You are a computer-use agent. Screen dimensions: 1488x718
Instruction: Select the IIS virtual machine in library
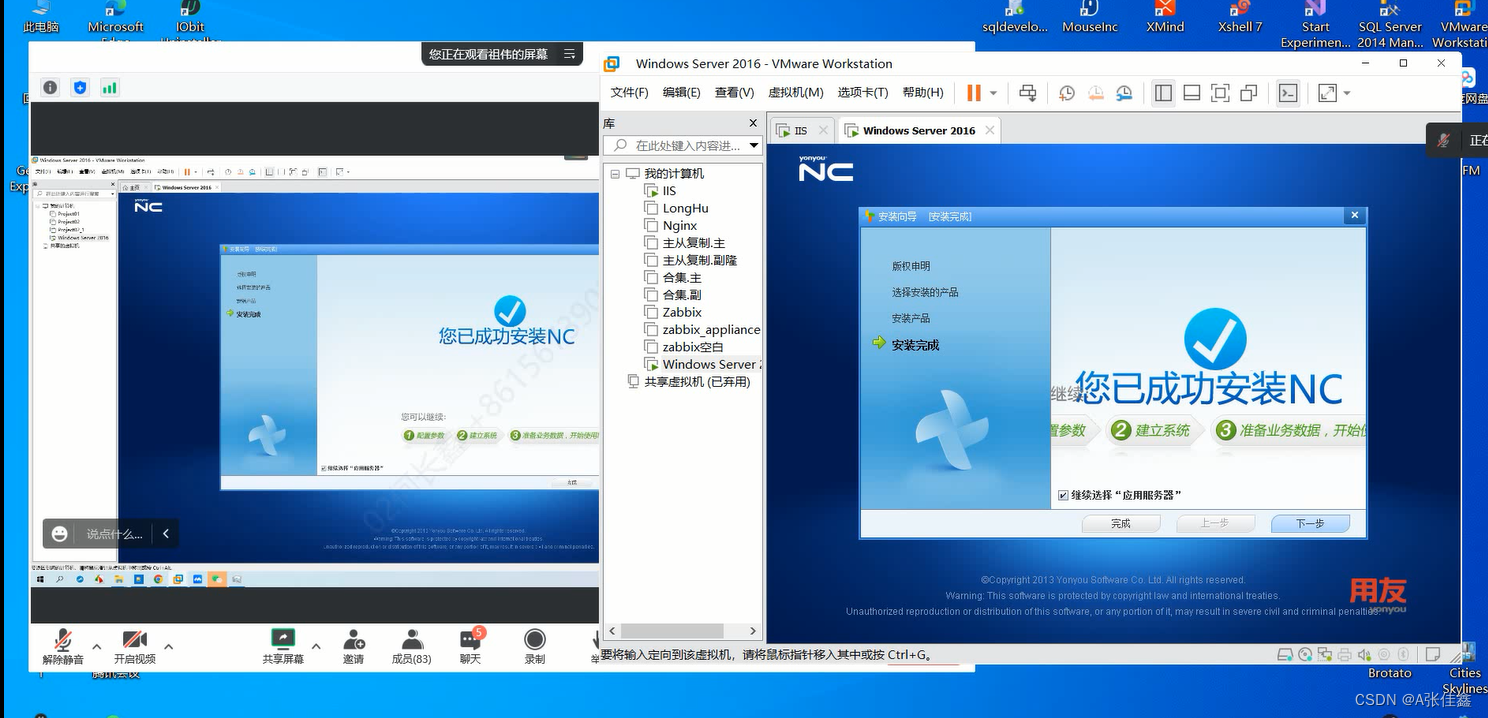(669, 190)
